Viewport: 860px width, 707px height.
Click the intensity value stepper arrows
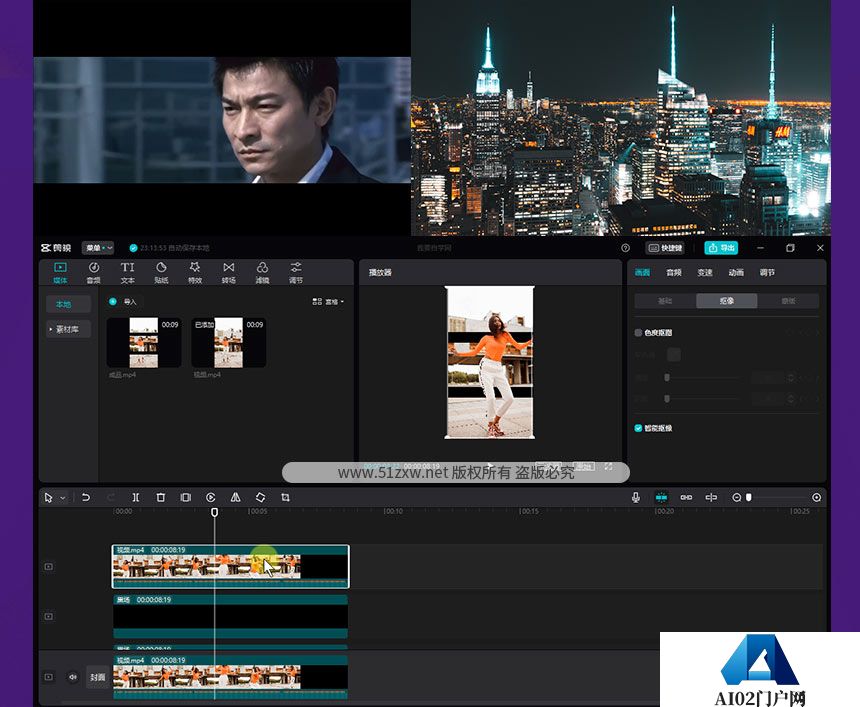[791, 377]
